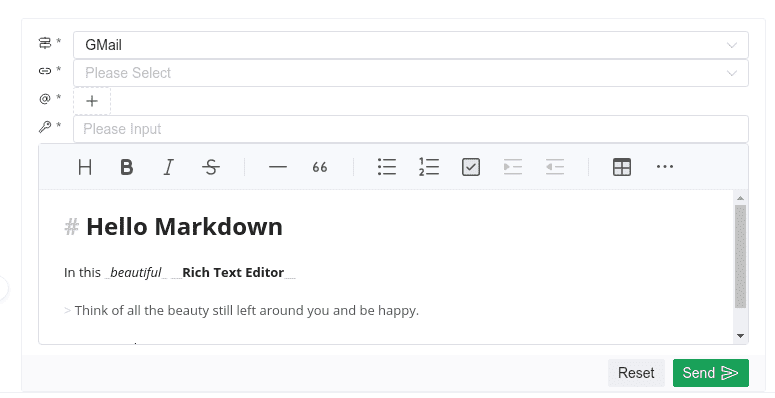775x398 pixels.
Task: Open the GMail dropdown
Action: tap(411, 45)
